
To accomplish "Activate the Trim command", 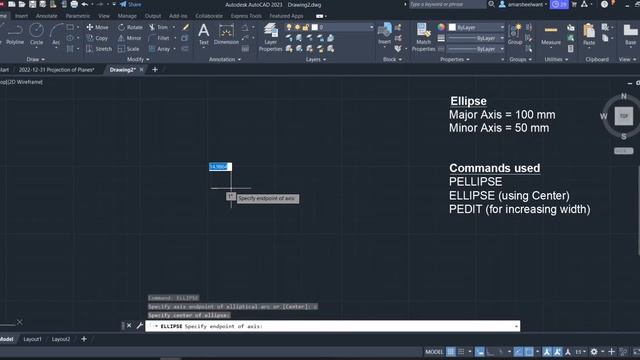I will pyautogui.click(x=158, y=27).
